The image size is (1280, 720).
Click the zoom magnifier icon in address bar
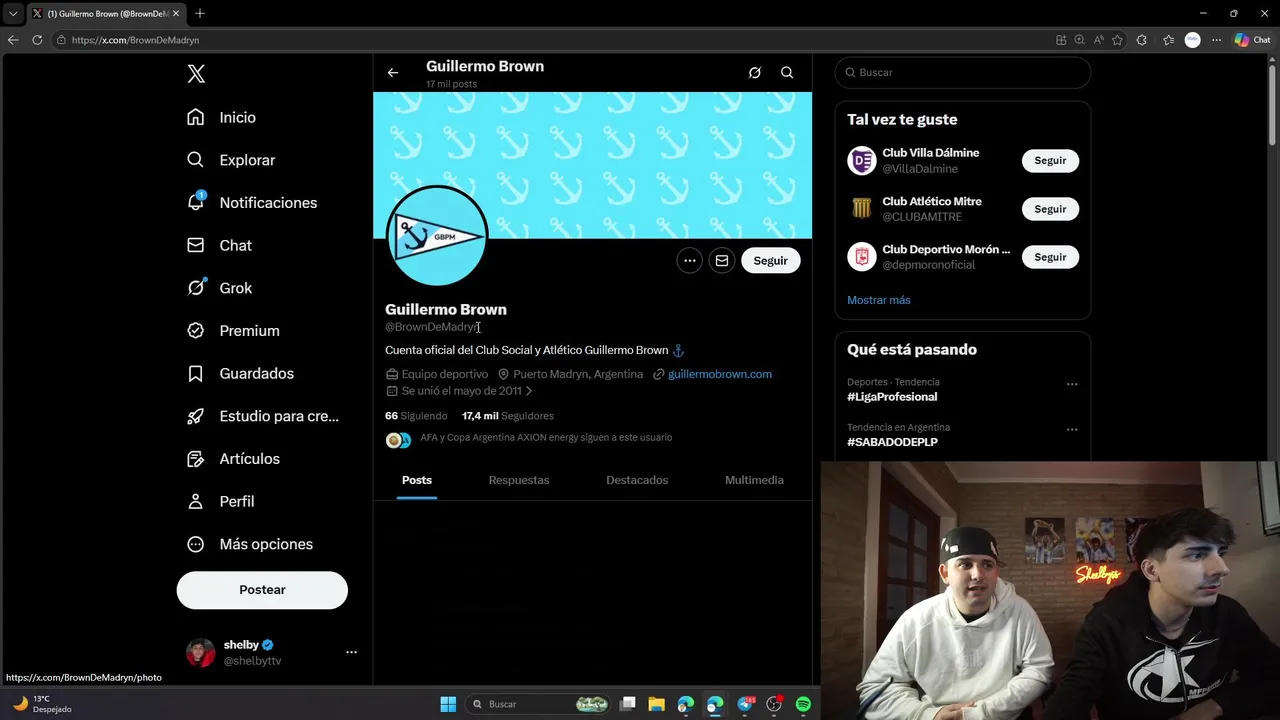(1079, 40)
